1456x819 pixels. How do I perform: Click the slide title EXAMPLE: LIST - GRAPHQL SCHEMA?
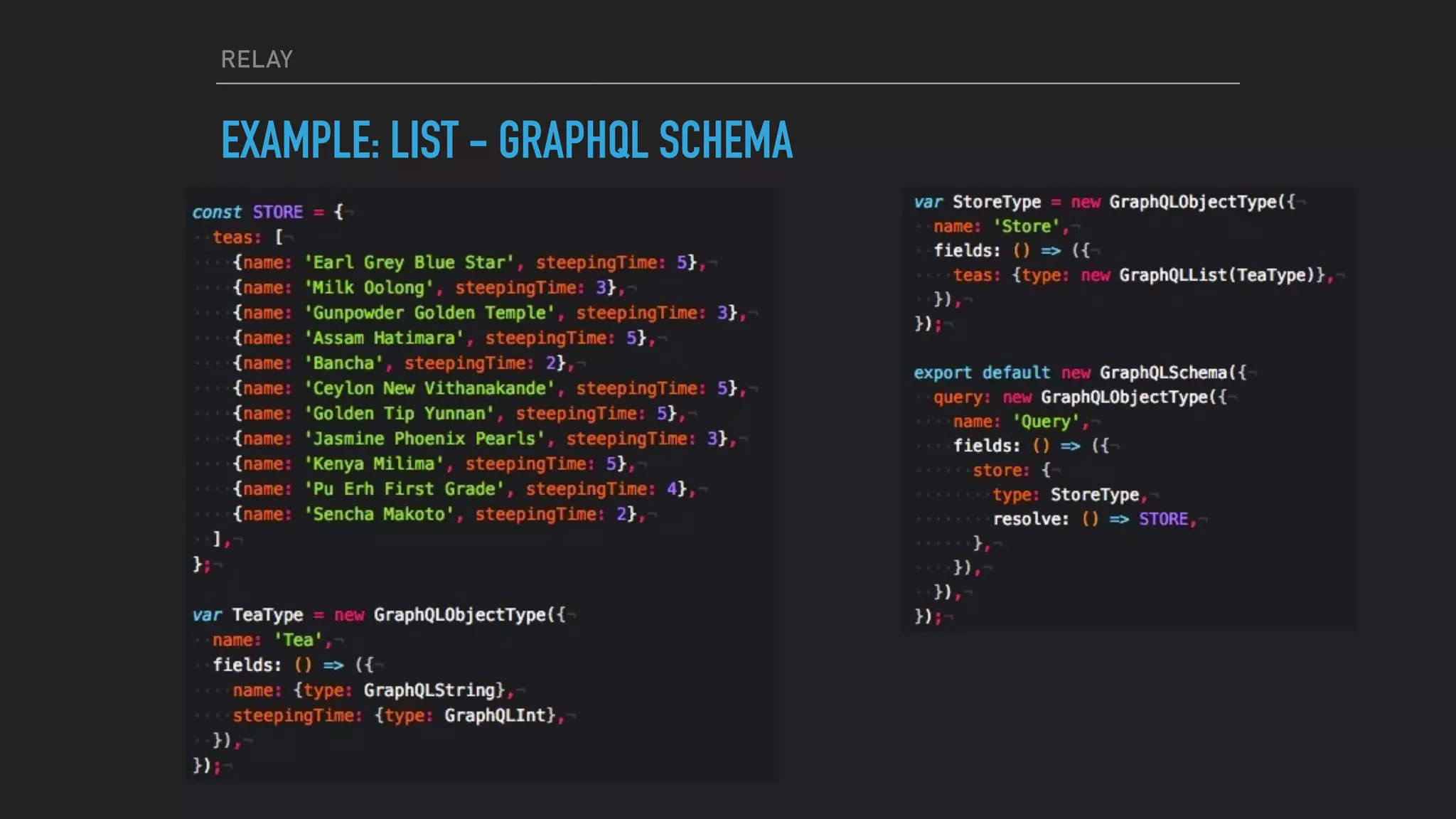click(506, 140)
